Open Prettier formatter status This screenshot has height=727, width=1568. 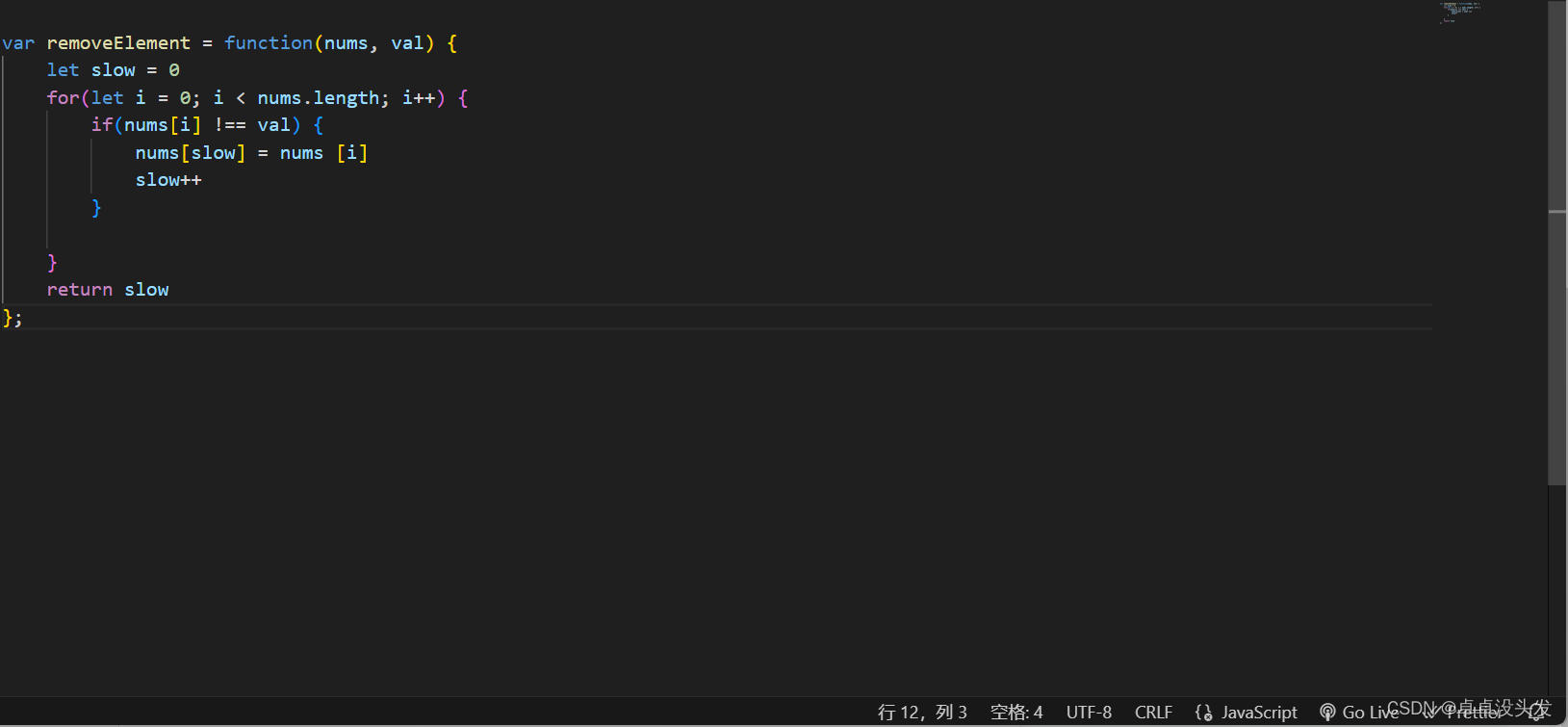click(1463, 712)
